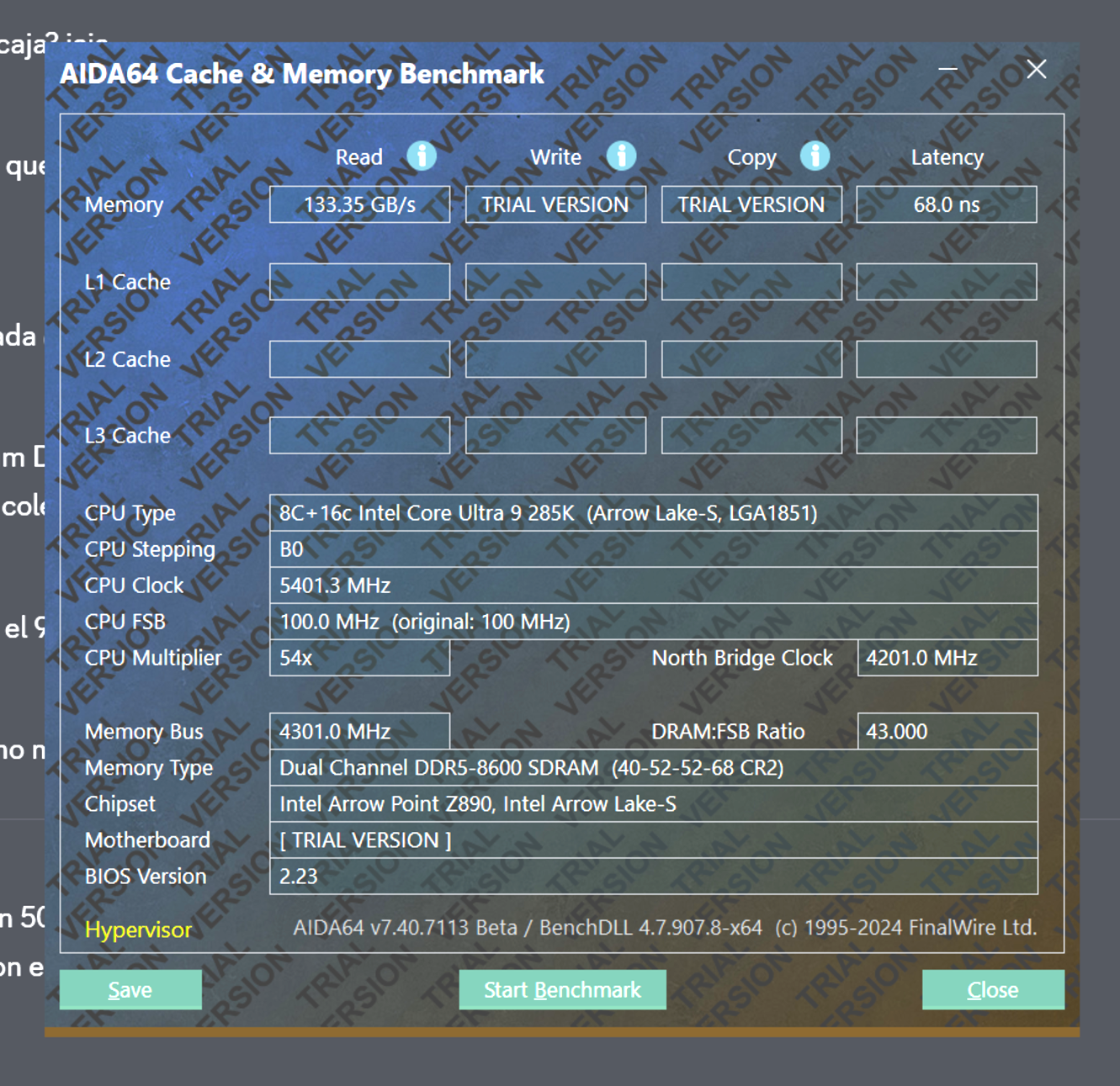Screen dimensions: 1120x1086
Task: Click the DRAM:FSB Ratio label
Action: (728, 732)
